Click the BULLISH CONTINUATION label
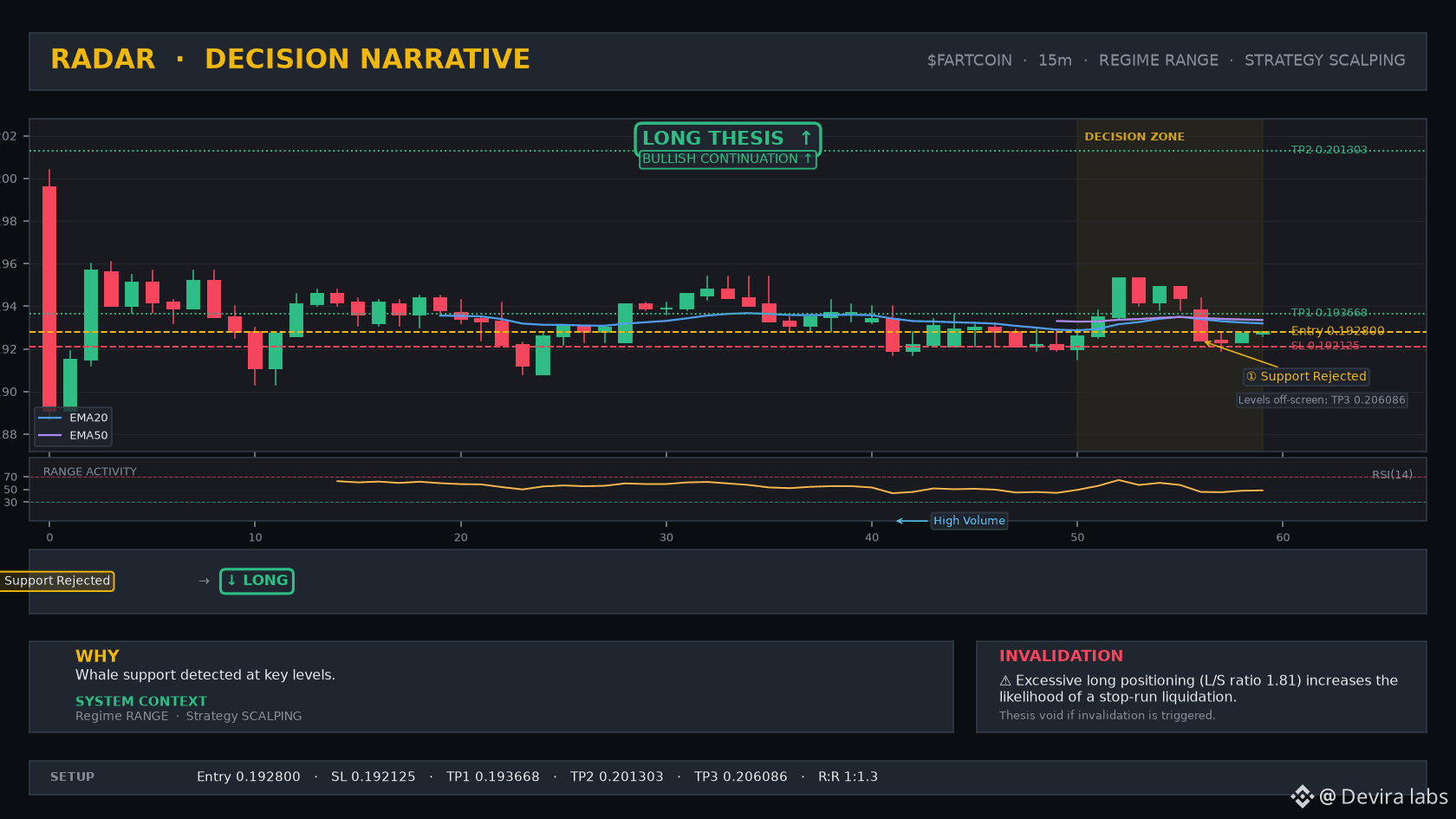1456x819 pixels. [x=728, y=159]
